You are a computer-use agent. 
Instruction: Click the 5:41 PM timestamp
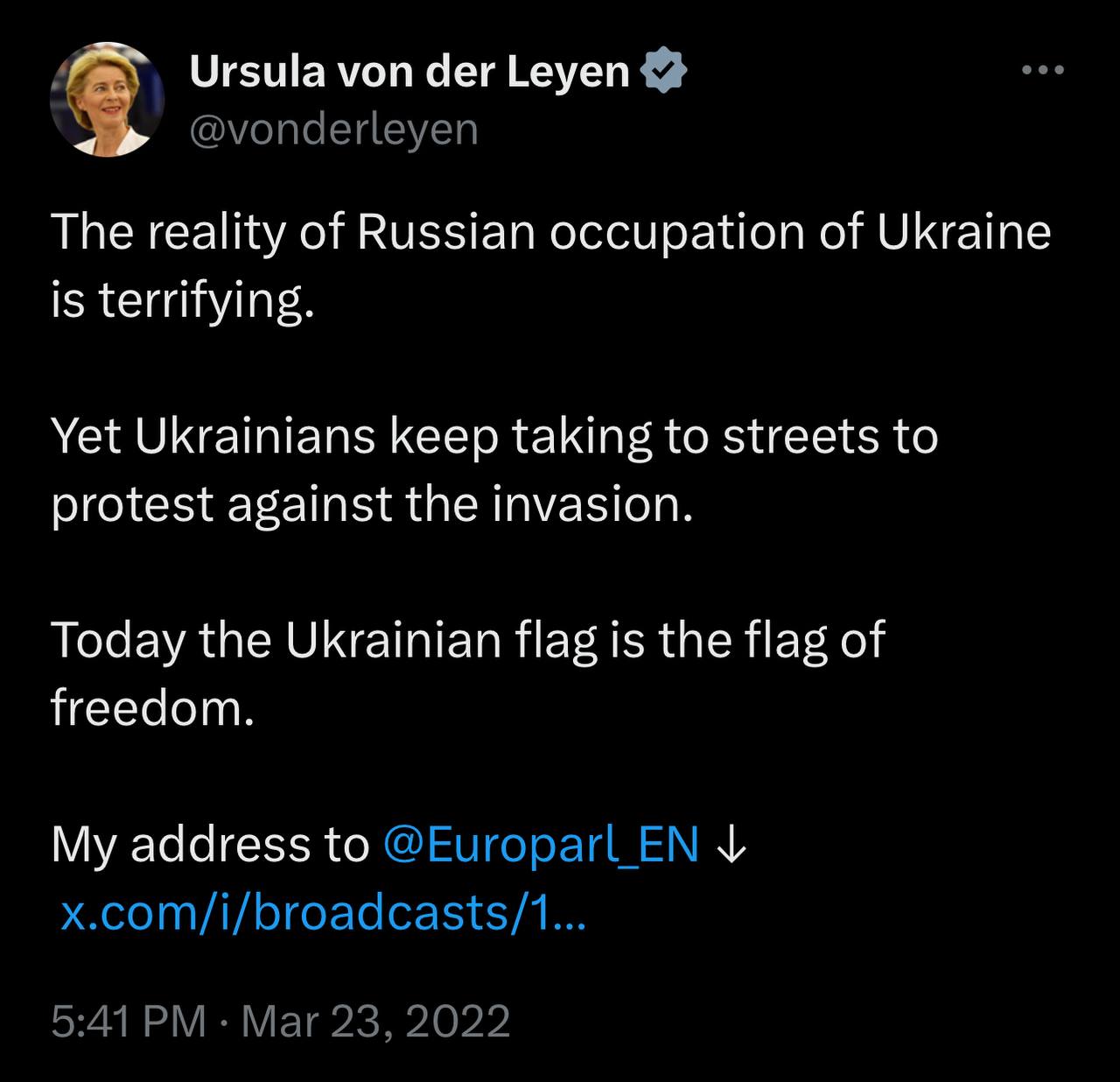coord(129,1021)
